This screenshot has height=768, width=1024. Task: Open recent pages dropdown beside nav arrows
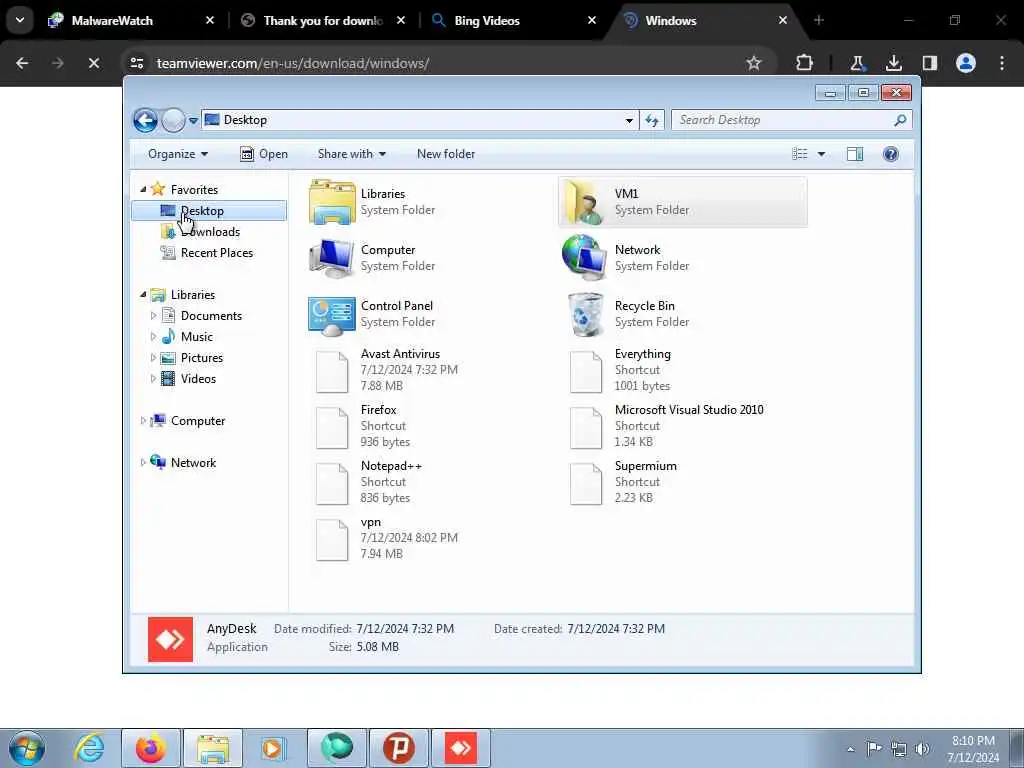[x=193, y=121]
